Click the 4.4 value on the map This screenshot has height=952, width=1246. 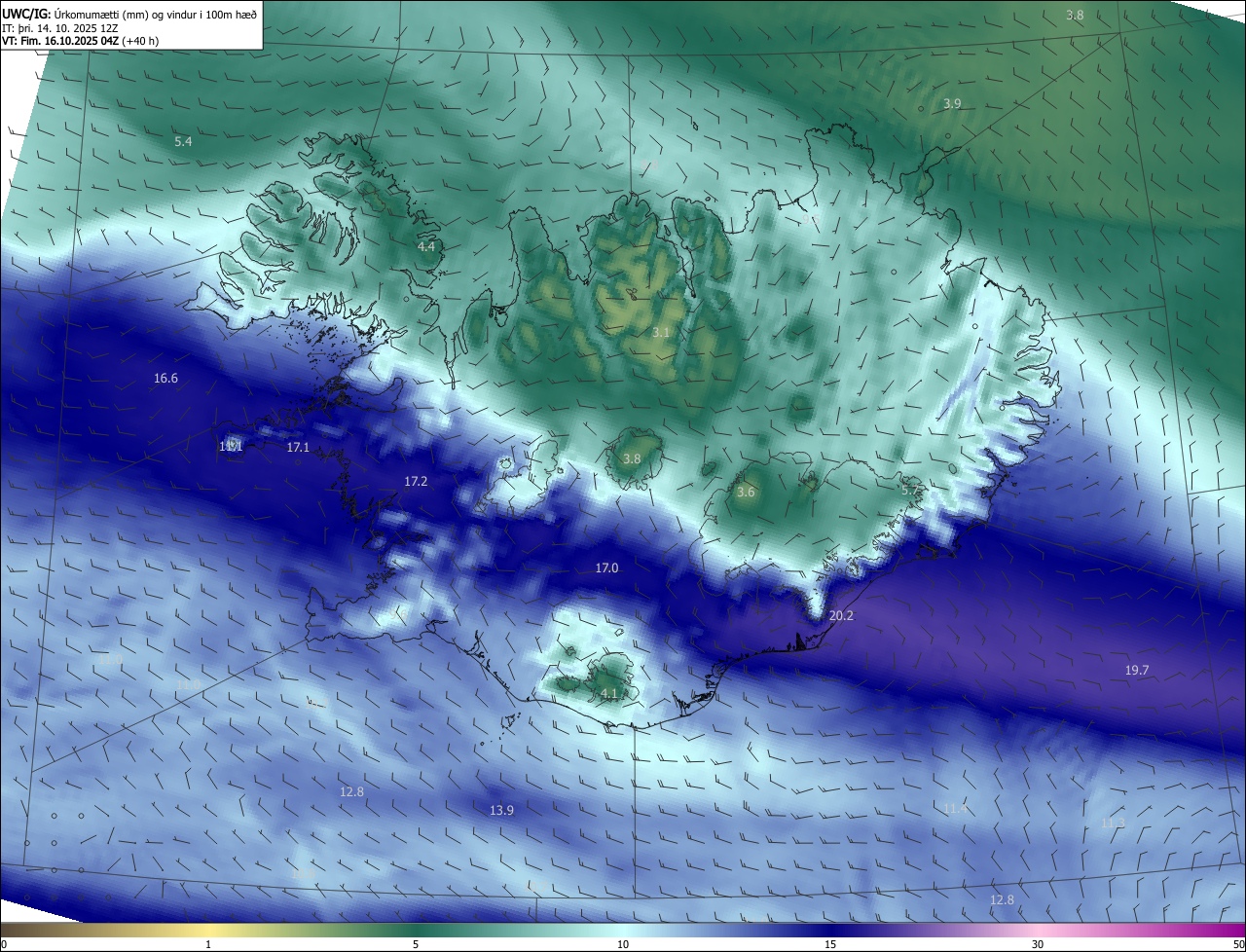tap(426, 247)
